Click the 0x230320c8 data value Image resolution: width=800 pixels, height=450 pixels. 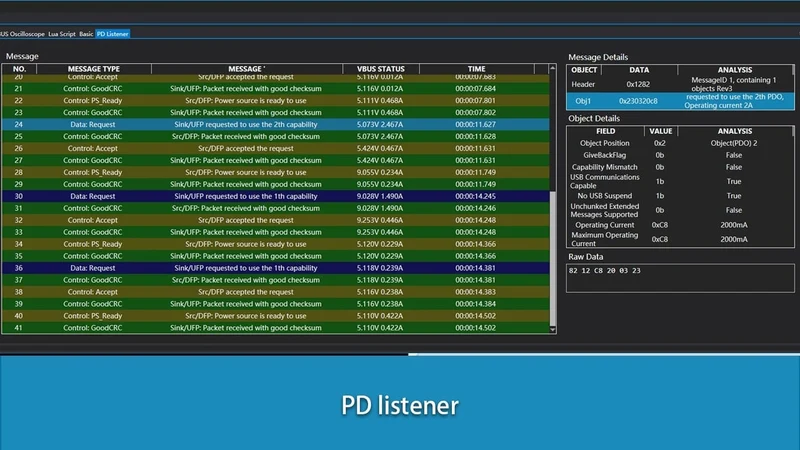coord(638,101)
